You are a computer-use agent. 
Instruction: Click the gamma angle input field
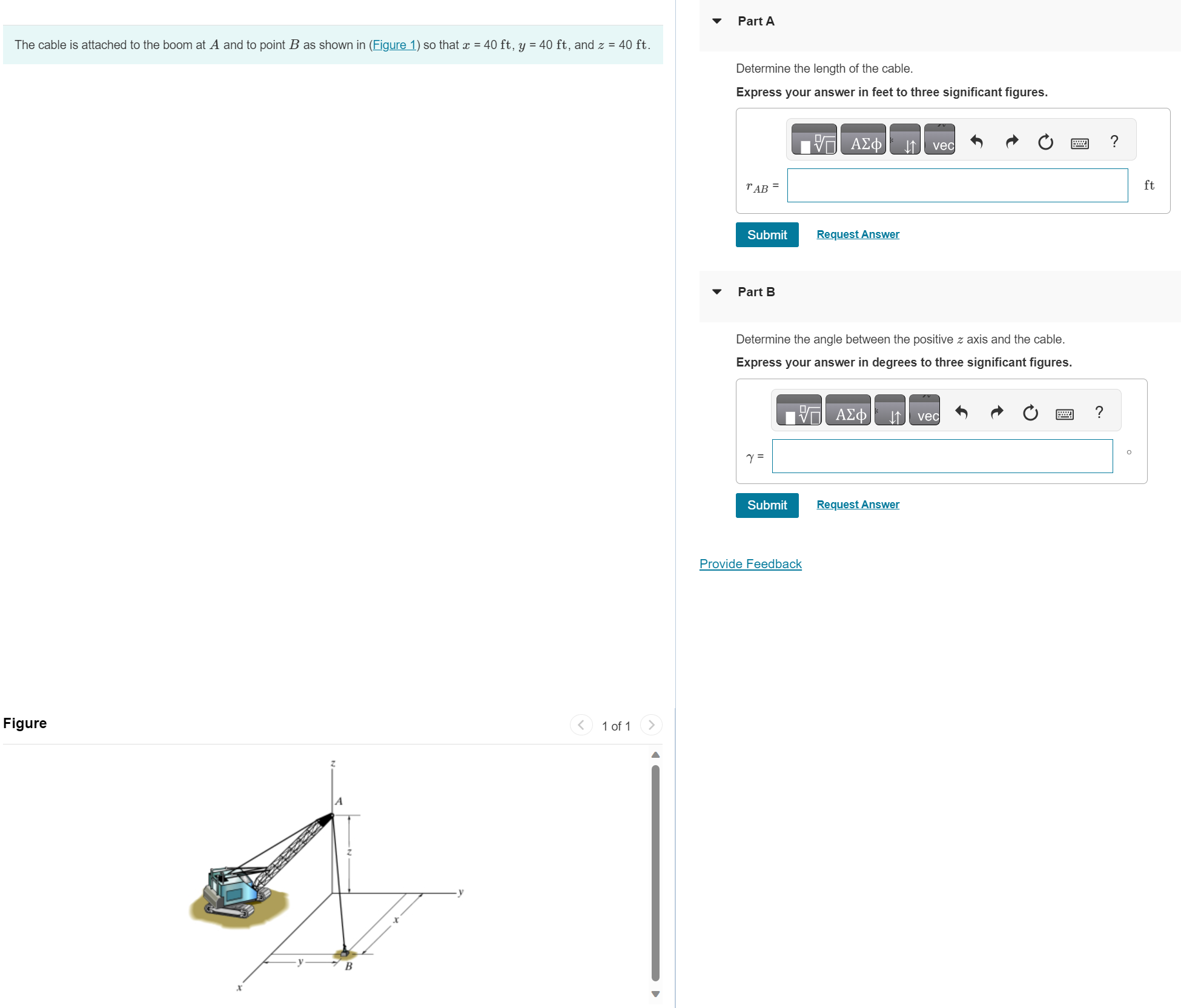(x=942, y=456)
